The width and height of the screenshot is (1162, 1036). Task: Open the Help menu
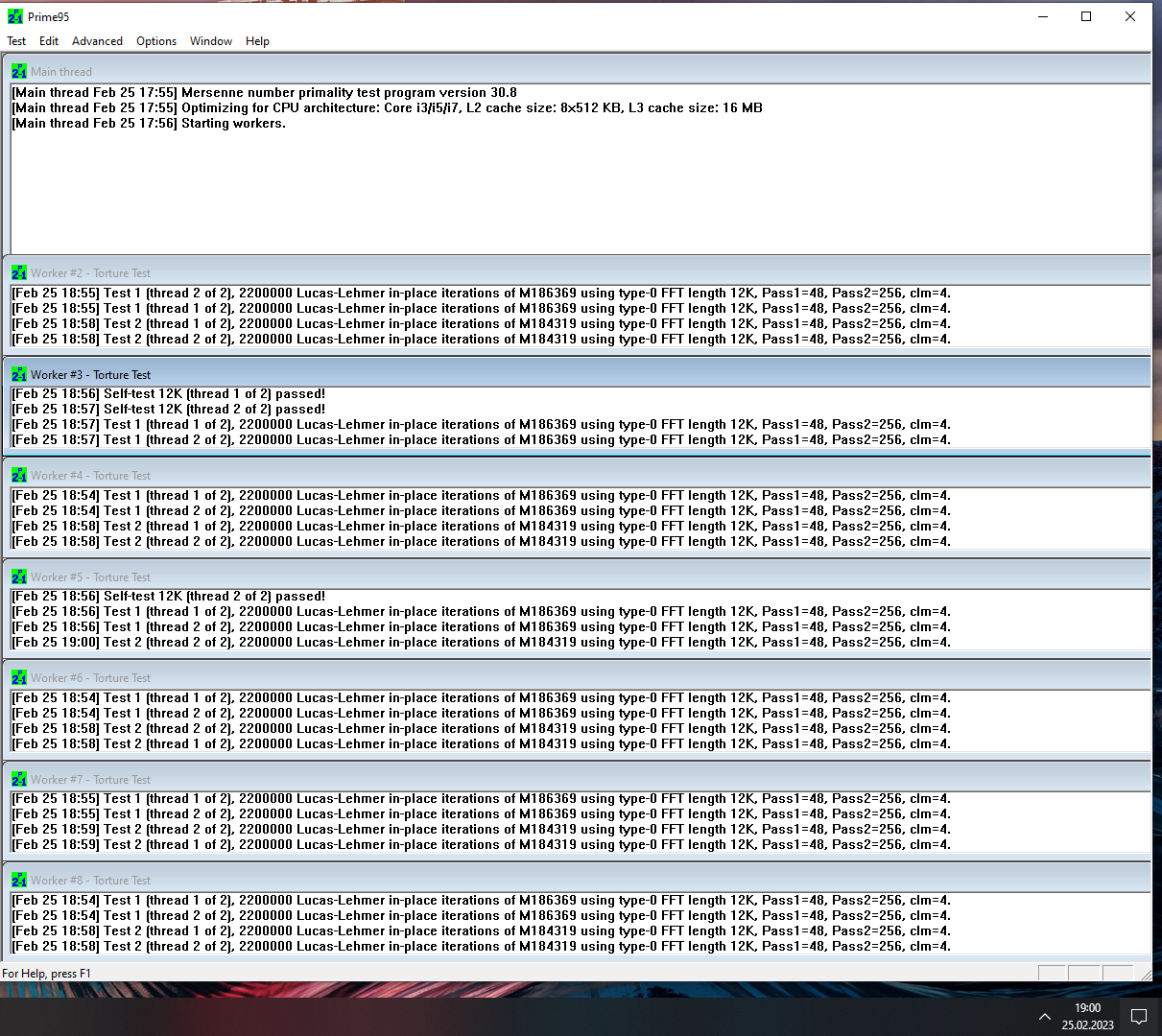[x=257, y=41]
